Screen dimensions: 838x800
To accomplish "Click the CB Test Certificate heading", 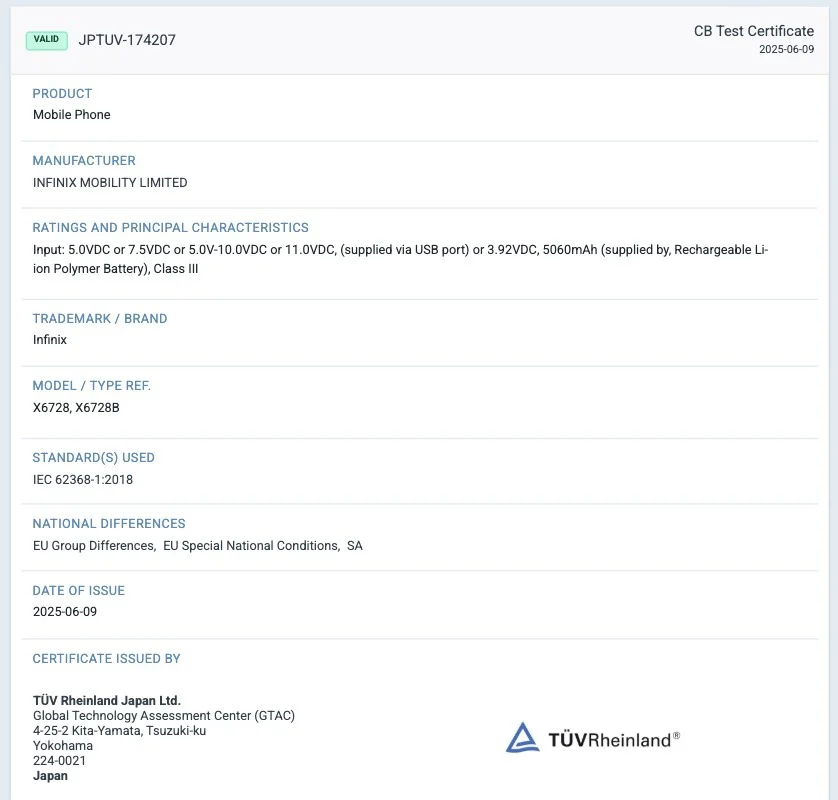I will tap(754, 31).
